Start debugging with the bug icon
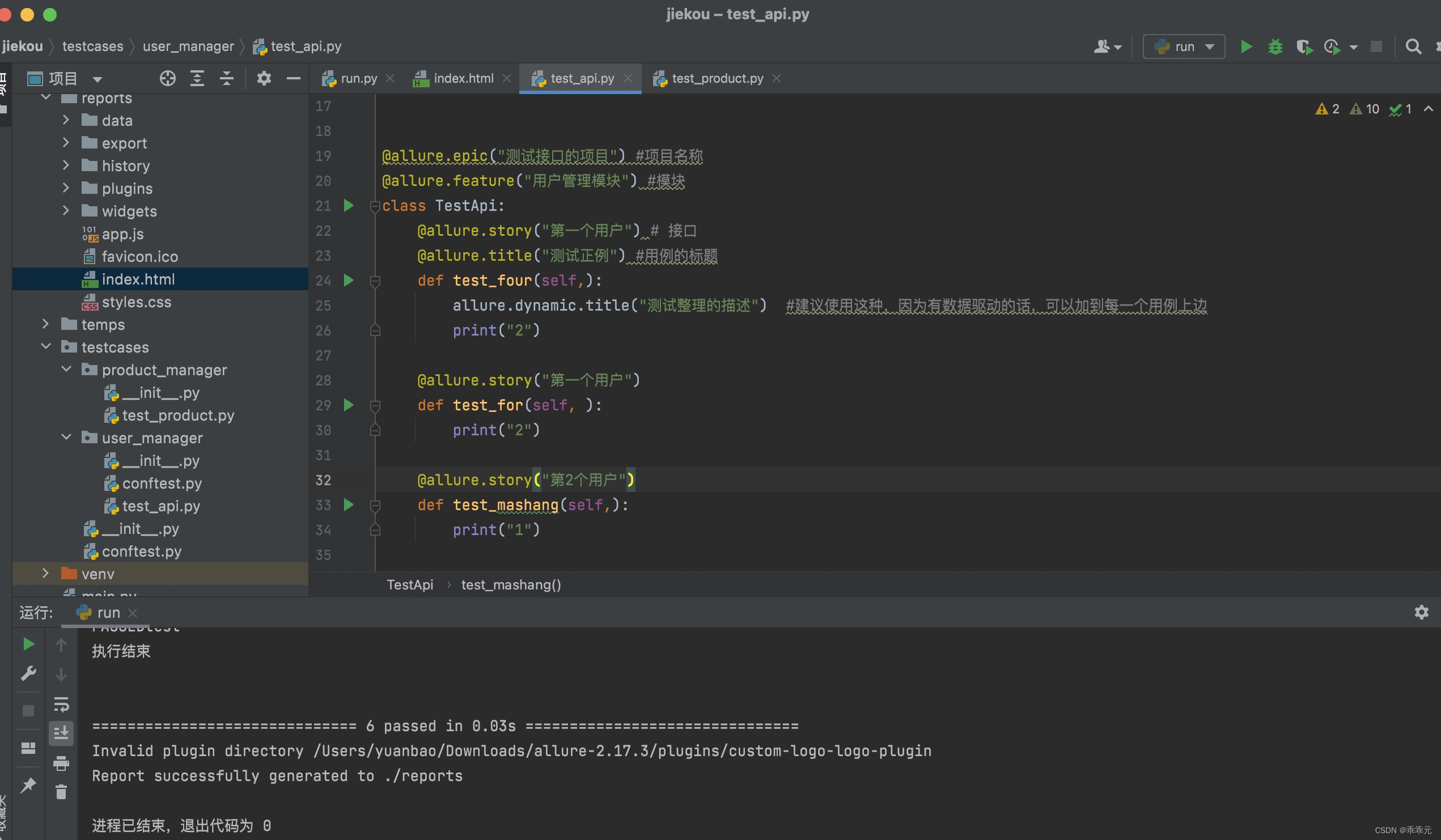Viewport: 1441px width, 840px height. [x=1275, y=46]
